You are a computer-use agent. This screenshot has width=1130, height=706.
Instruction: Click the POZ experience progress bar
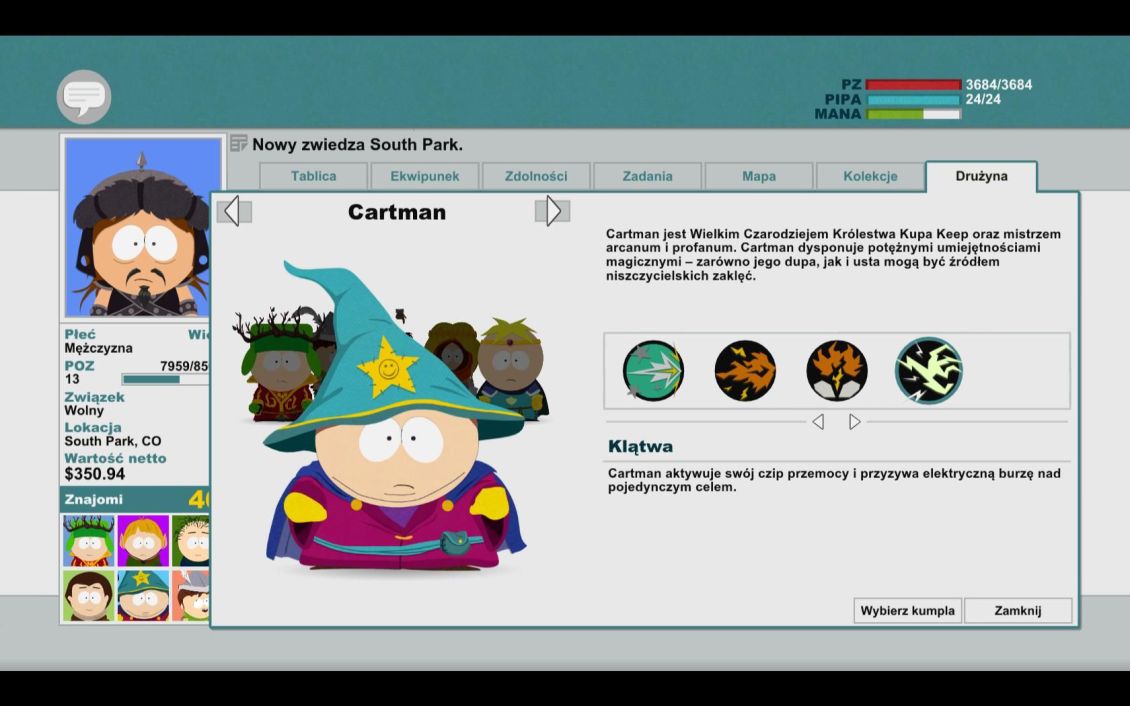pos(166,379)
